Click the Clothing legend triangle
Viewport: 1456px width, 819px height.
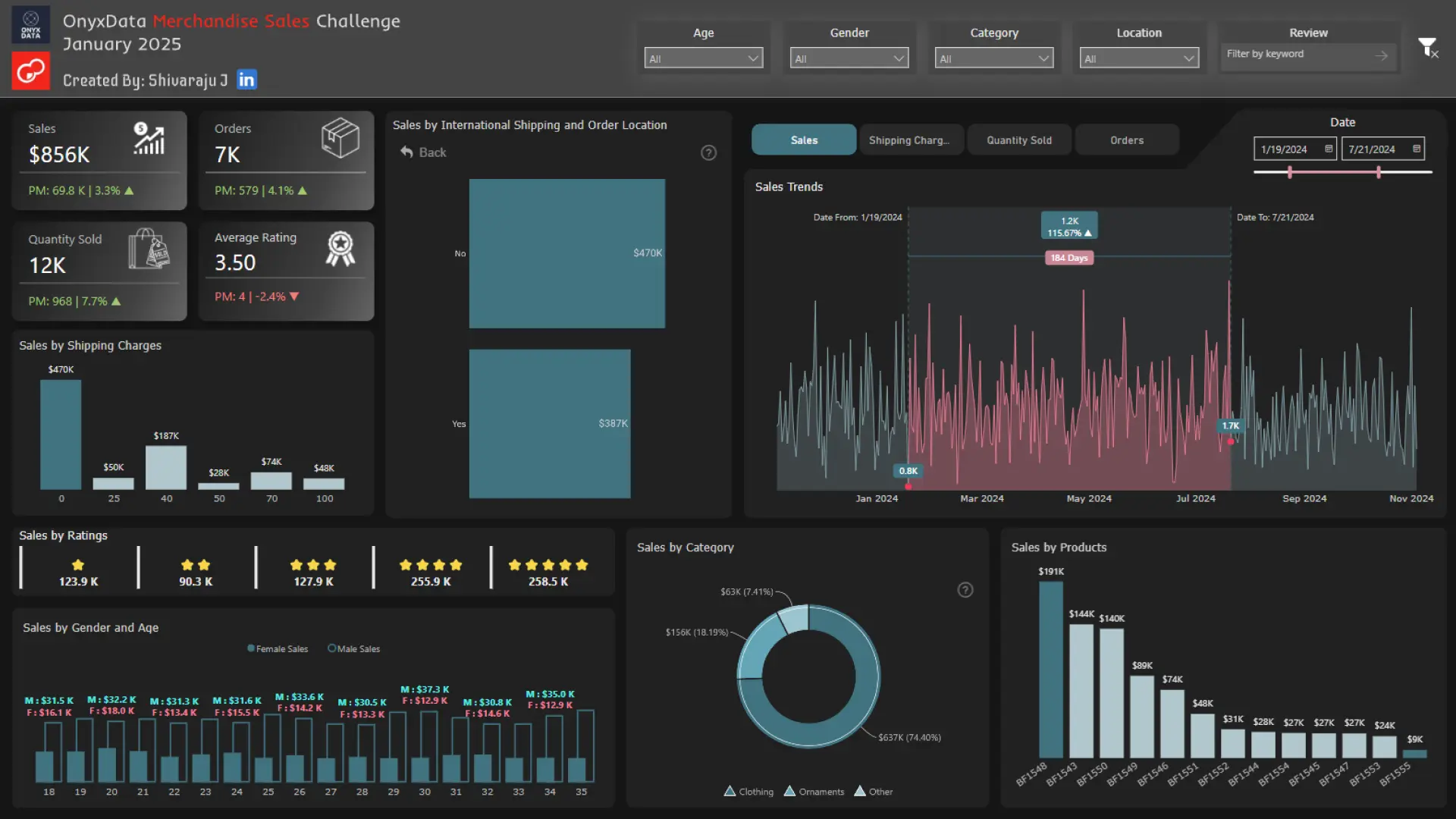730,791
